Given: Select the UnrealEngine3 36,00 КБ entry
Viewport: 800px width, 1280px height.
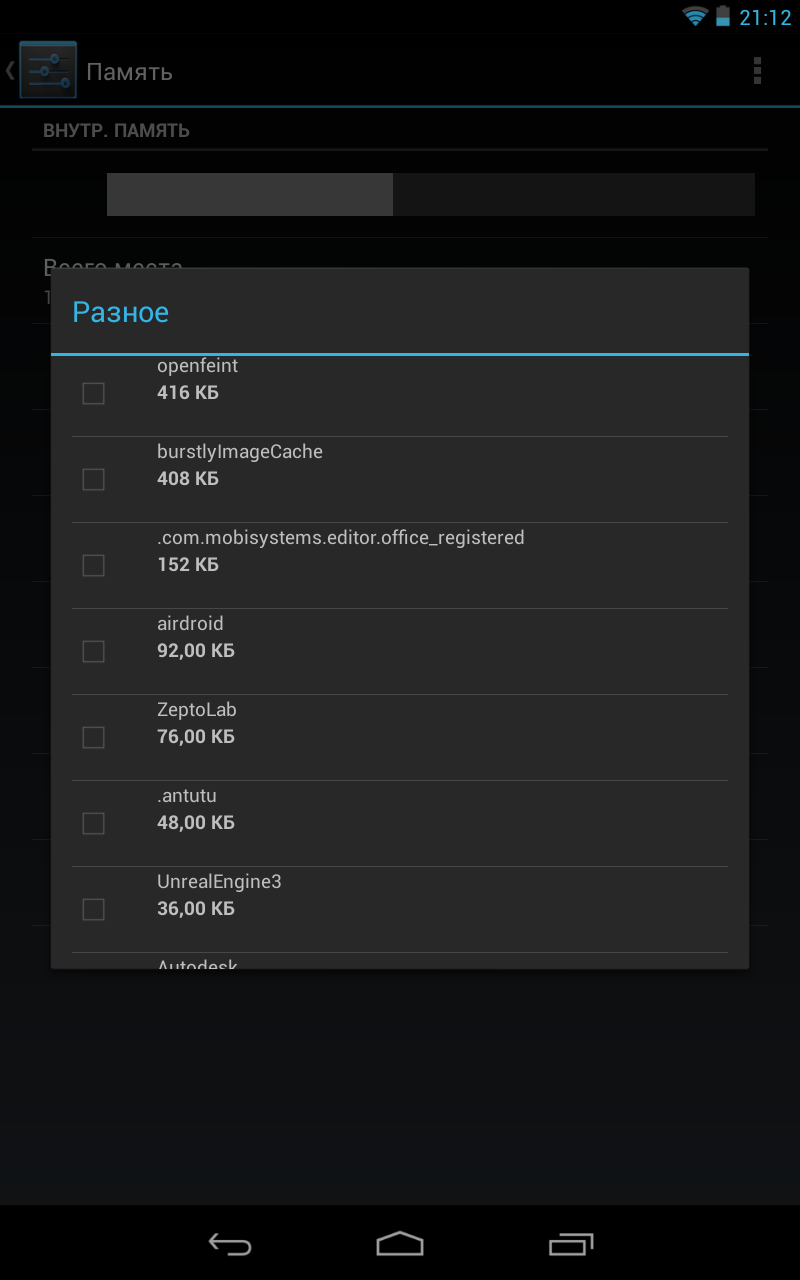Looking at the screenshot, I should [400, 909].
